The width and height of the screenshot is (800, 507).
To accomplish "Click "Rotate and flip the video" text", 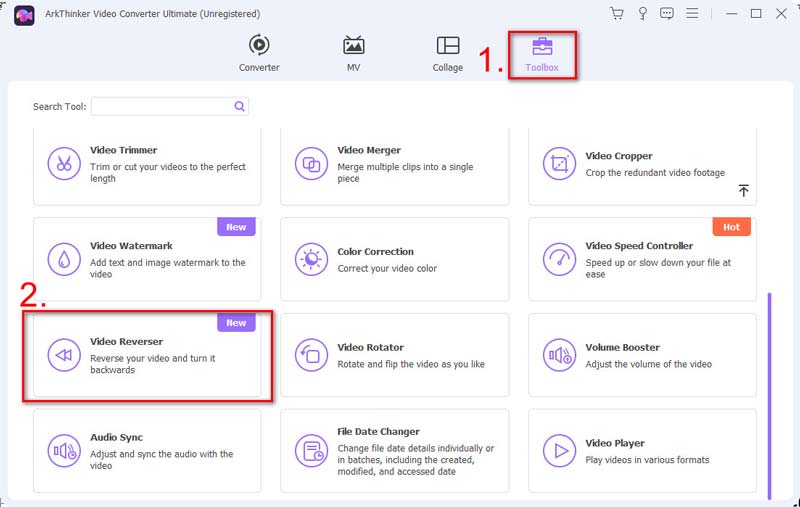I will click(x=411, y=364).
